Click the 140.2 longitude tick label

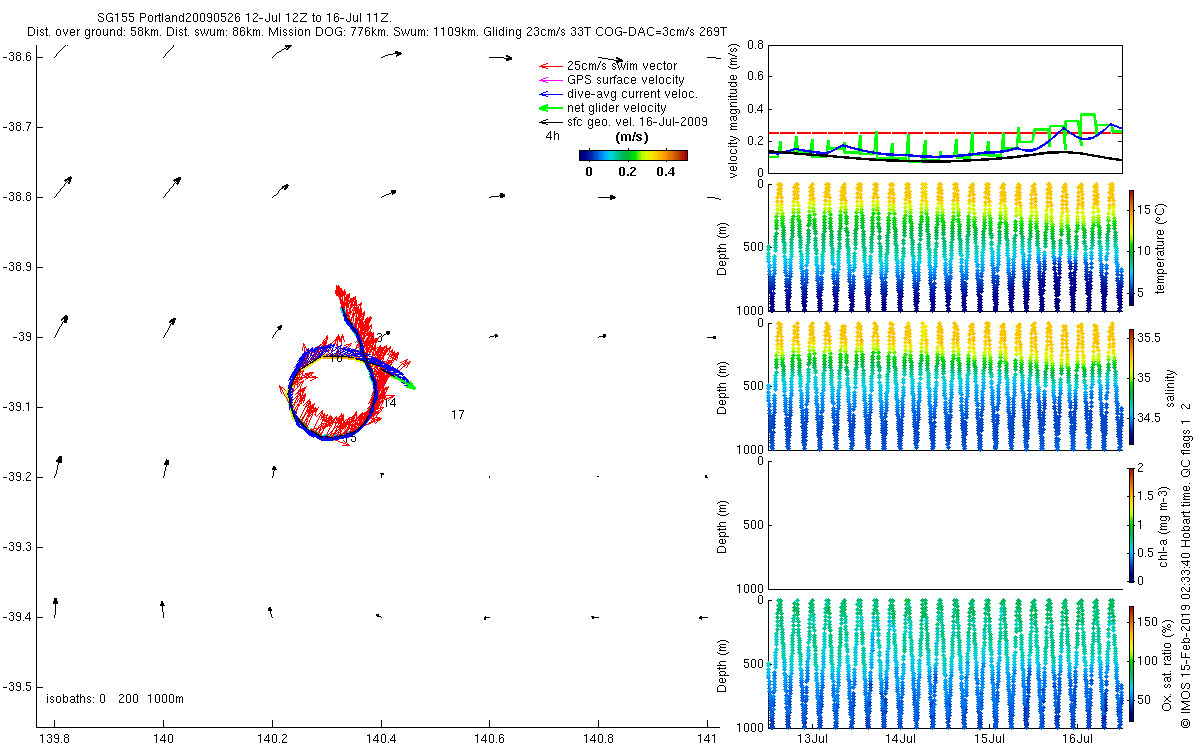point(272,739)
